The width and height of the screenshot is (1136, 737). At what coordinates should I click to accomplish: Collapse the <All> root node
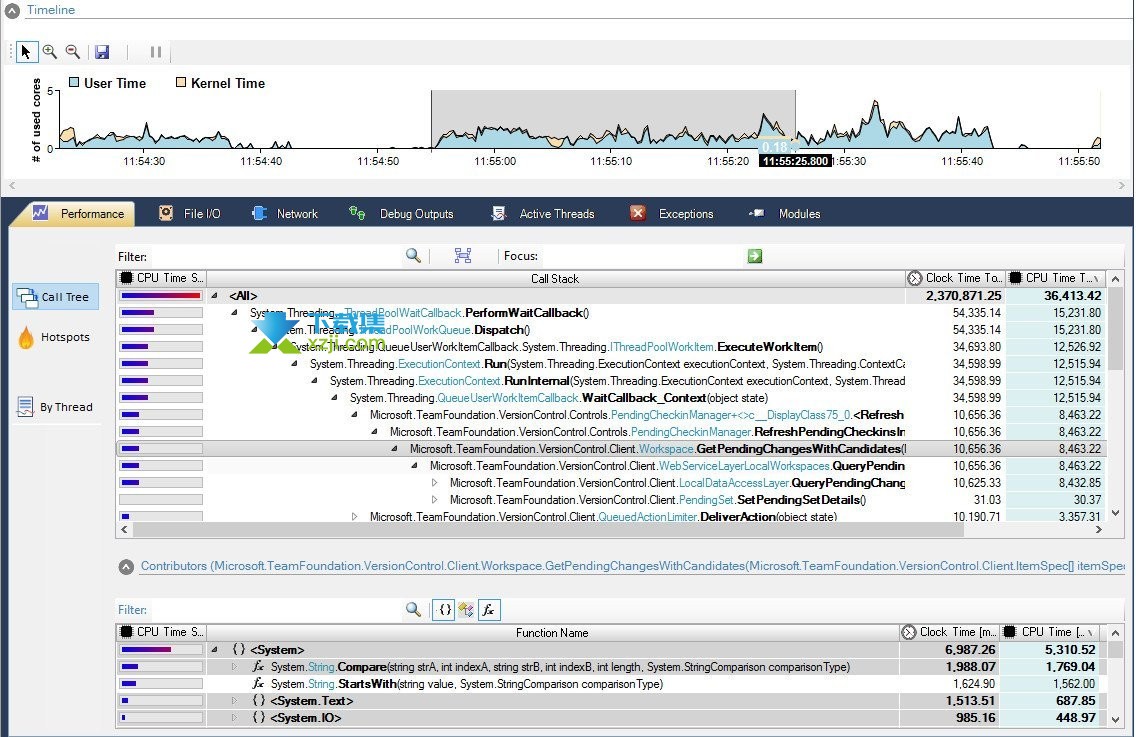pyautogui.click(x=214, y=296)
